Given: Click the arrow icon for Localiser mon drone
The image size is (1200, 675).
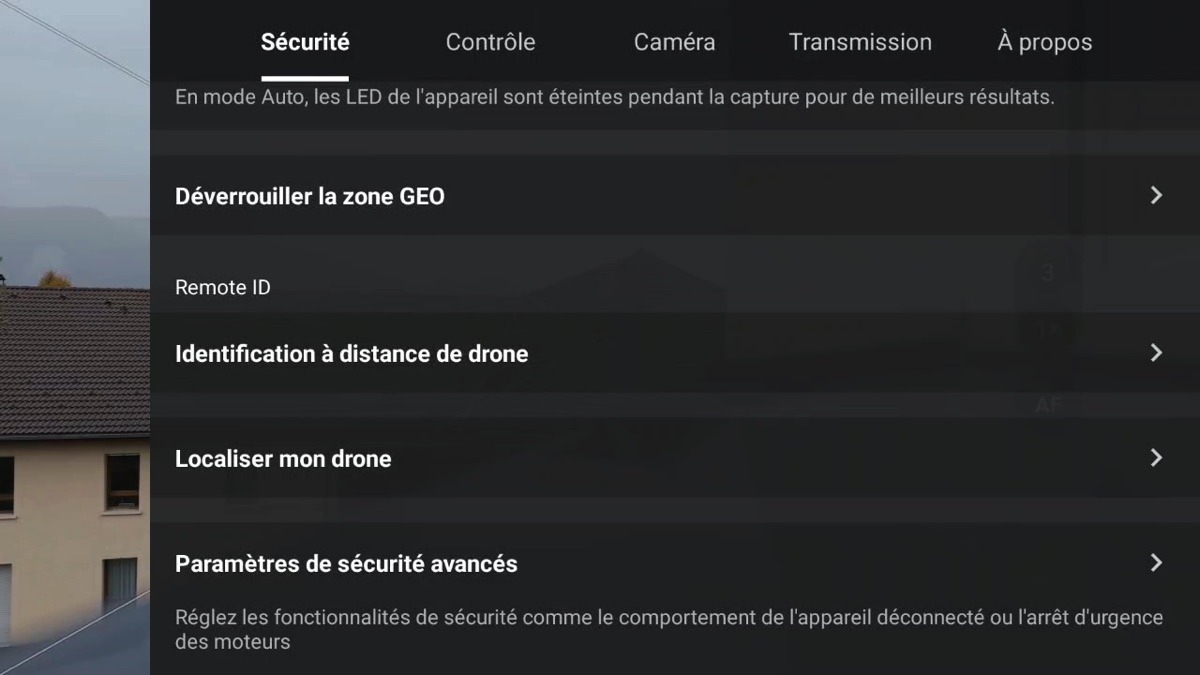Looking at the screenshot, I should click(1156, 458).
